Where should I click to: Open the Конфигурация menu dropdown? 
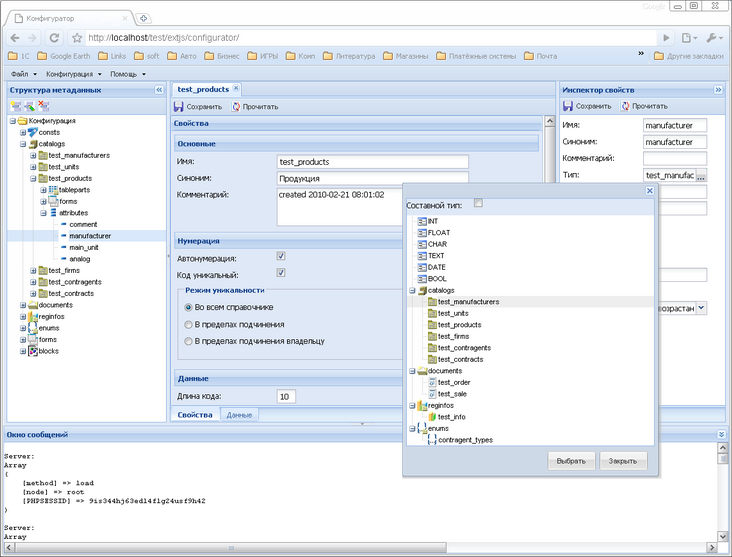tap(73, 74)
